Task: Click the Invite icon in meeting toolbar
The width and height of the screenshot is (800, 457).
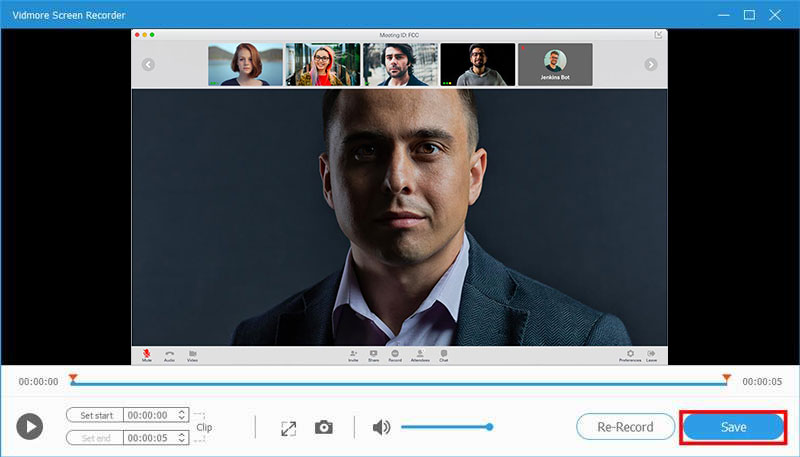Action: 353,354
